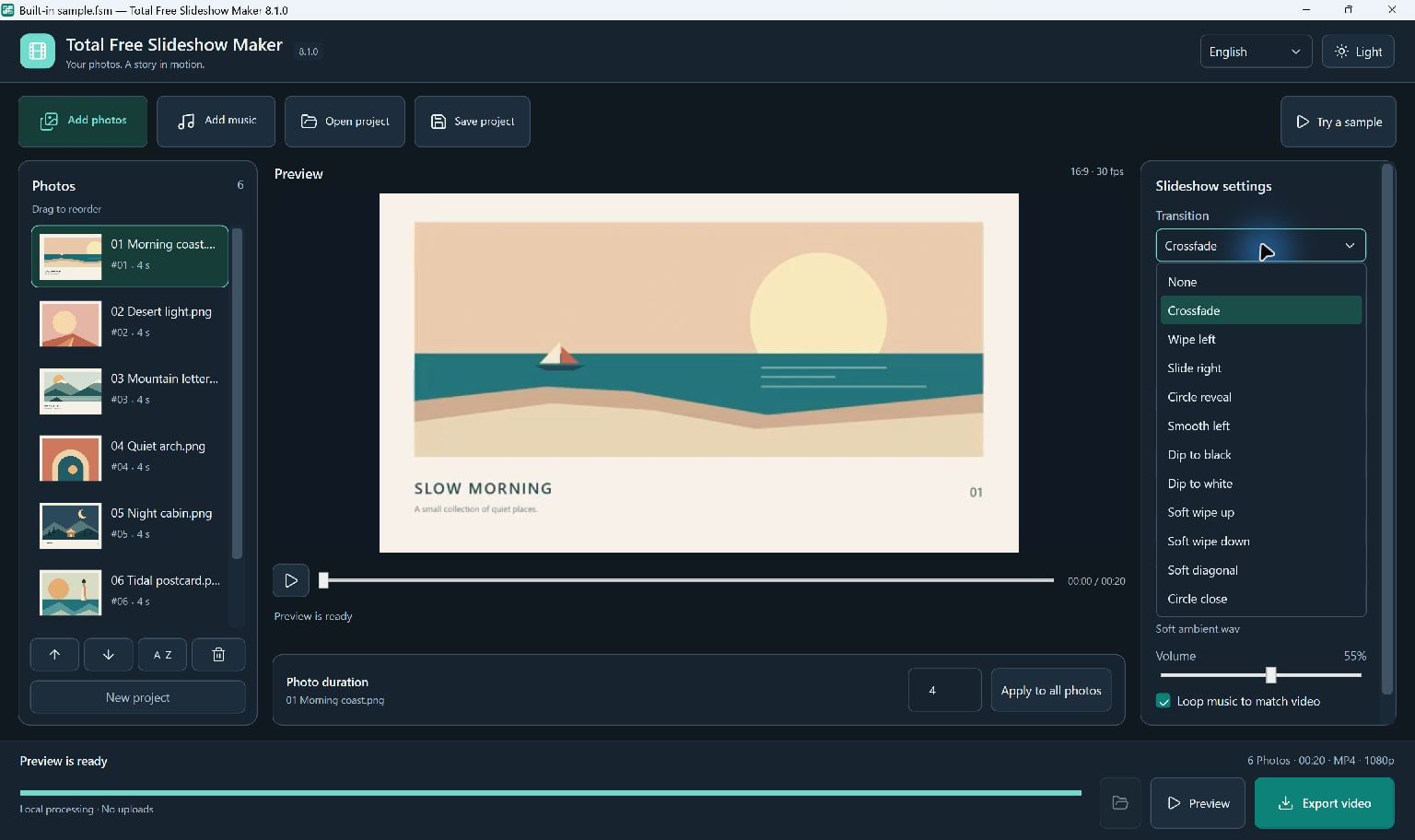Click the Add photos button

pos(83,121)
